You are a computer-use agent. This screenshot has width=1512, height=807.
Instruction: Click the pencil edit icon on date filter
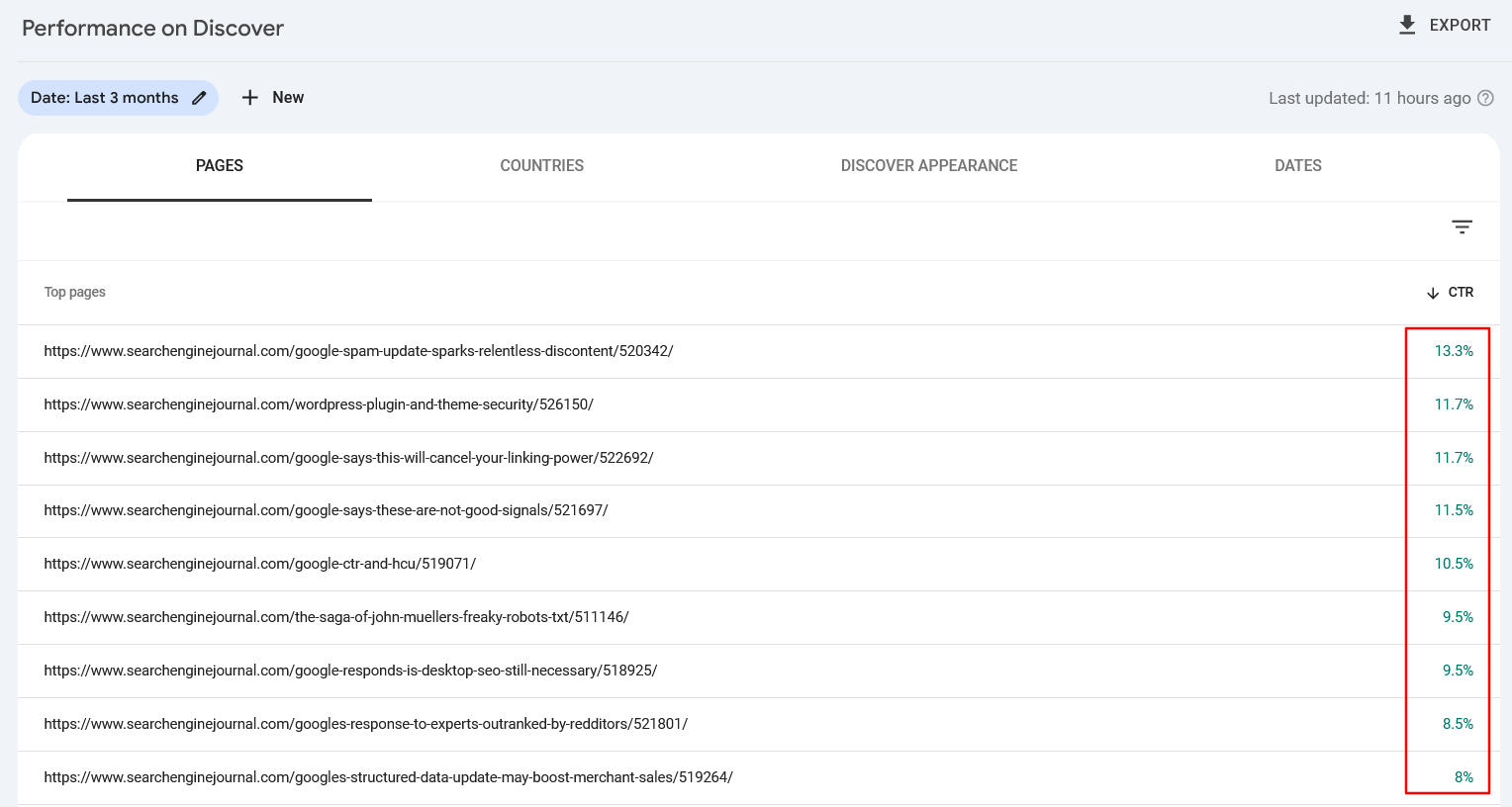(199, 98)
